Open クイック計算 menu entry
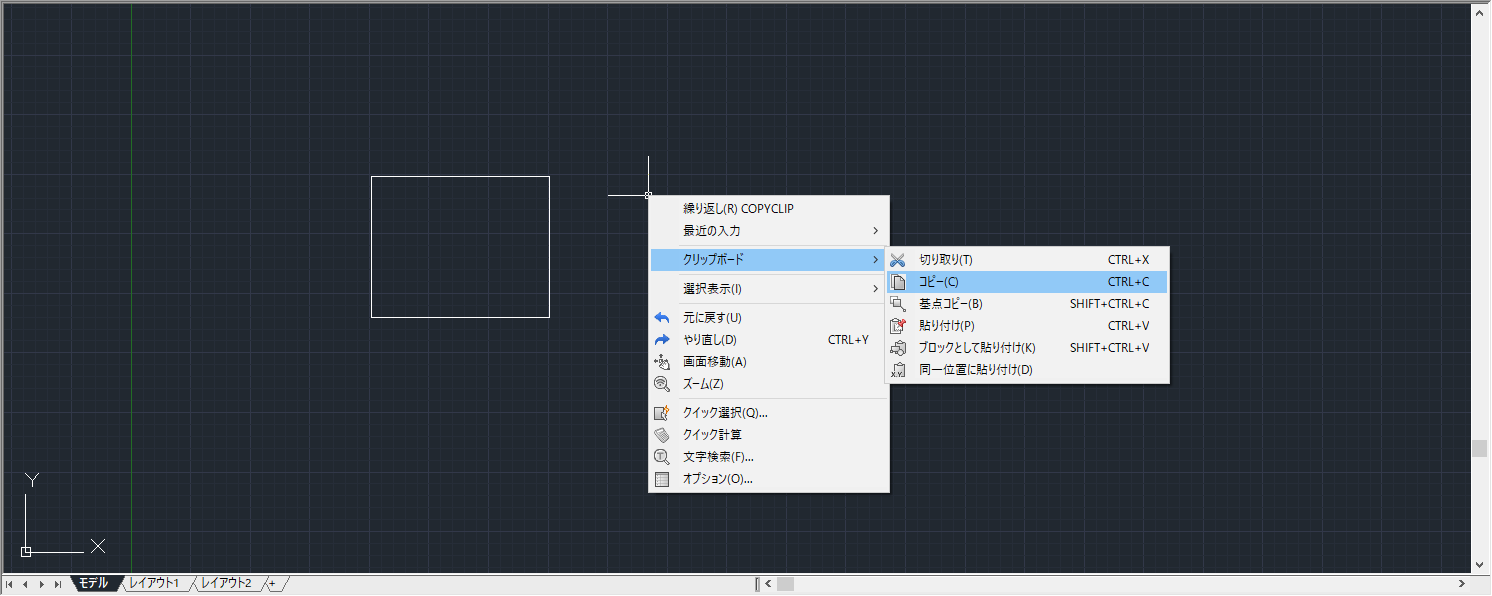 pyautogui.click(x=768, y=435)
